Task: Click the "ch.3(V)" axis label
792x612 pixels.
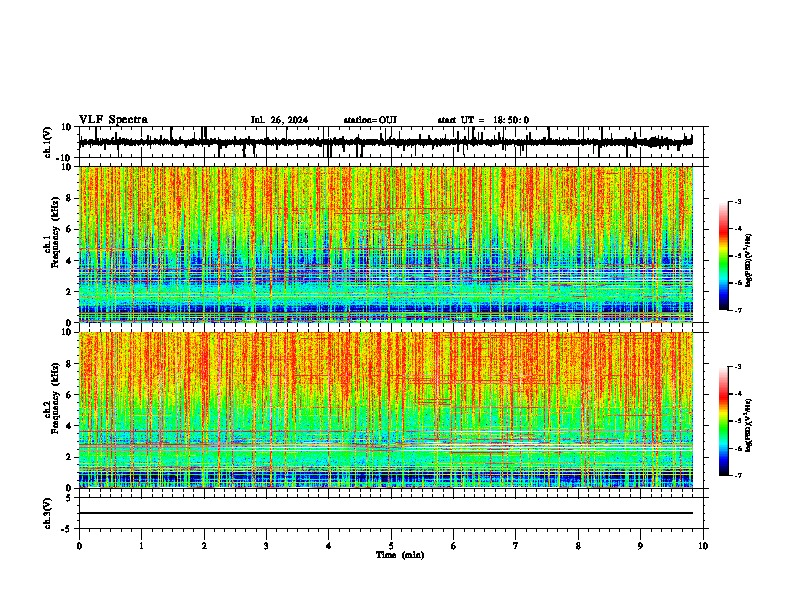Action: coord(48,513)
